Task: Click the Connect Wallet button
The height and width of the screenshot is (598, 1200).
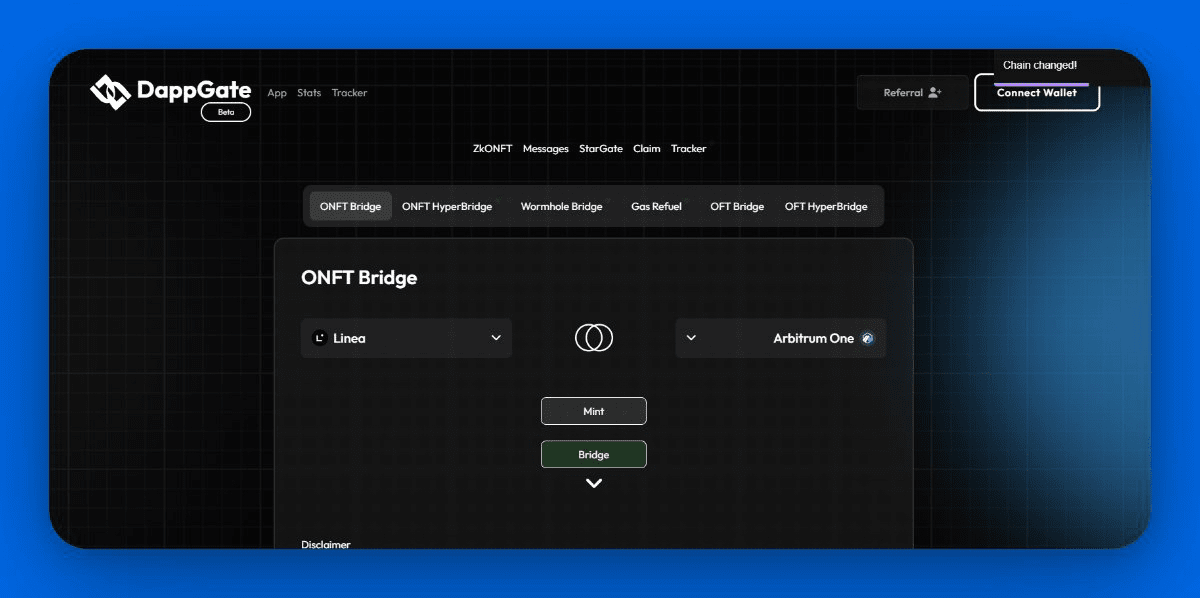Action: coord(1037,93)
